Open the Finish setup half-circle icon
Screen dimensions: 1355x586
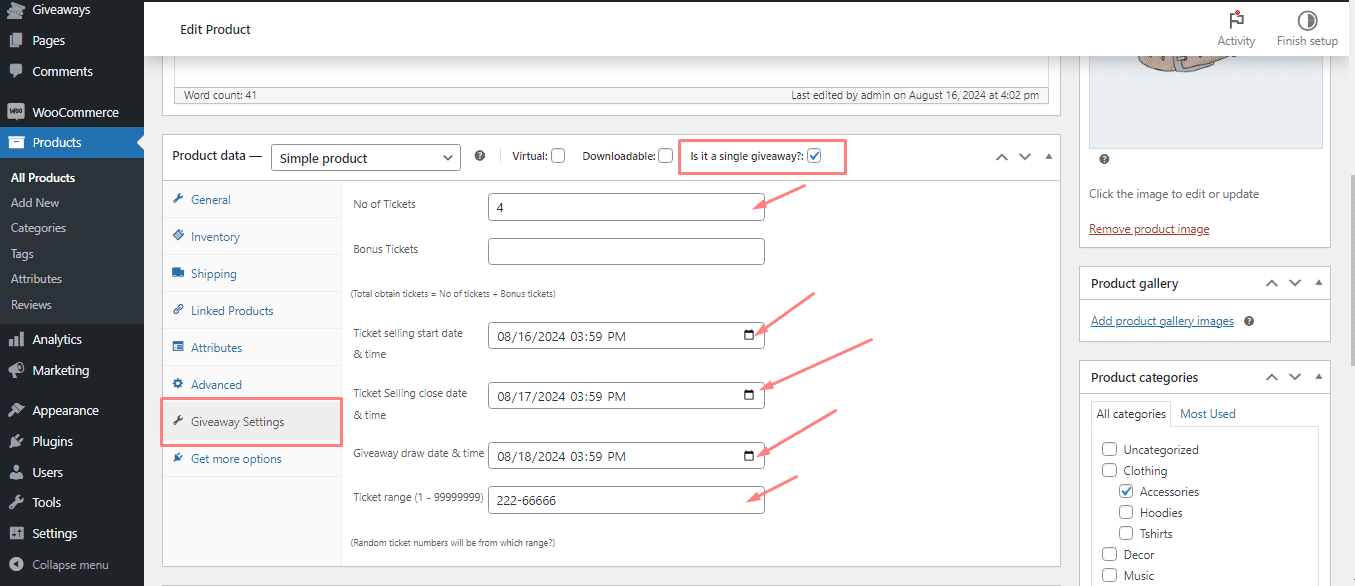[x=1307, y=20]
